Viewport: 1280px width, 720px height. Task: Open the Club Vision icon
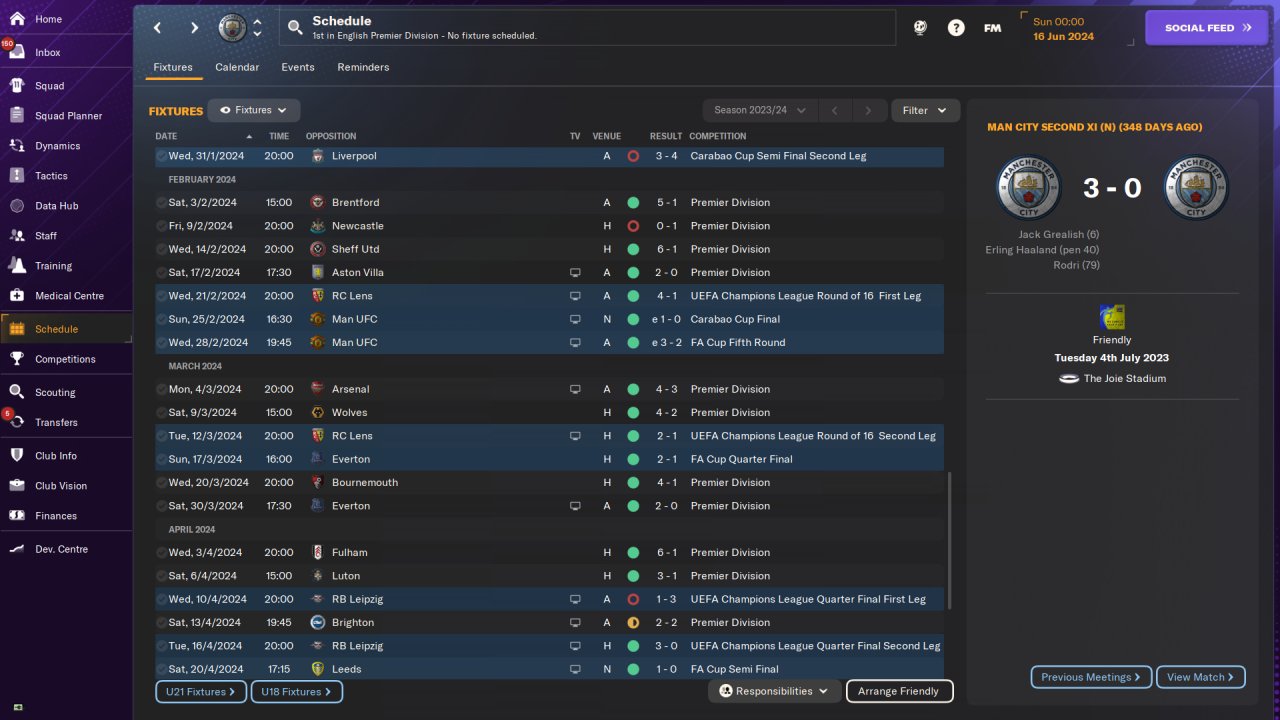17,486
